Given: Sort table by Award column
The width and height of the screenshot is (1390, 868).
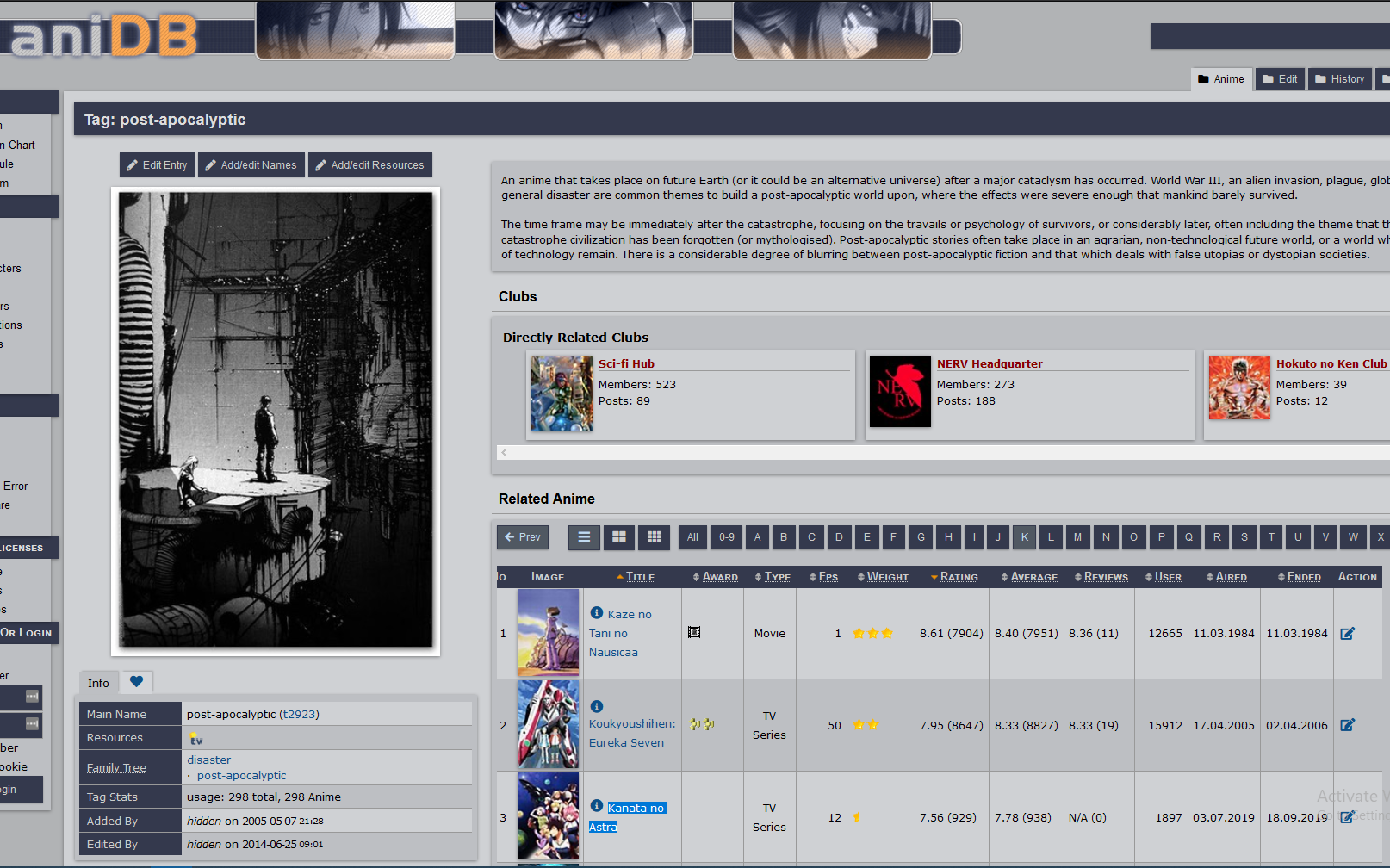Looking at the screenshot, I should [x=719, y=577].
